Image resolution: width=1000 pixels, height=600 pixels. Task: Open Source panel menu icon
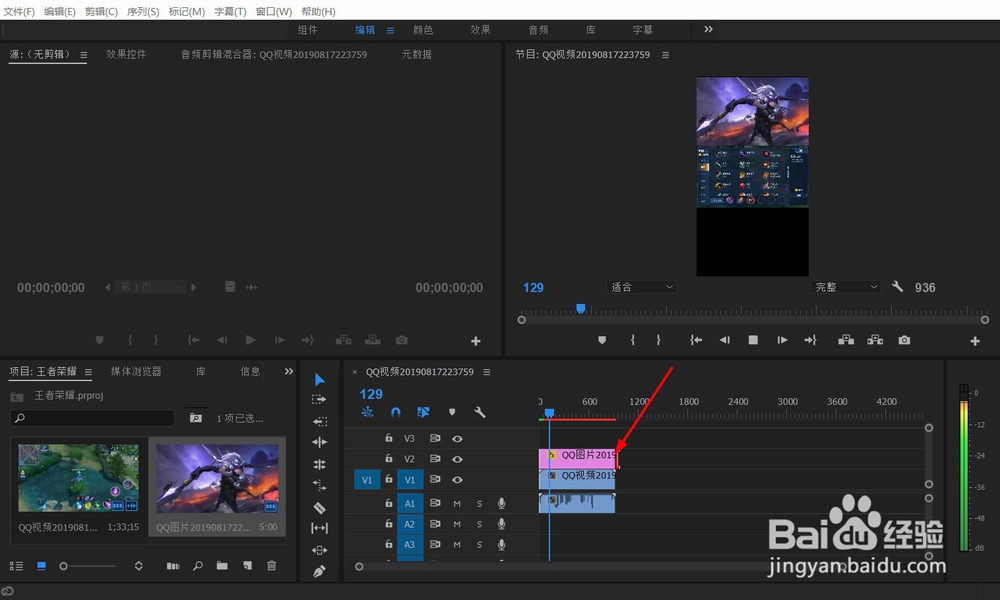click(x=84, y=55)
